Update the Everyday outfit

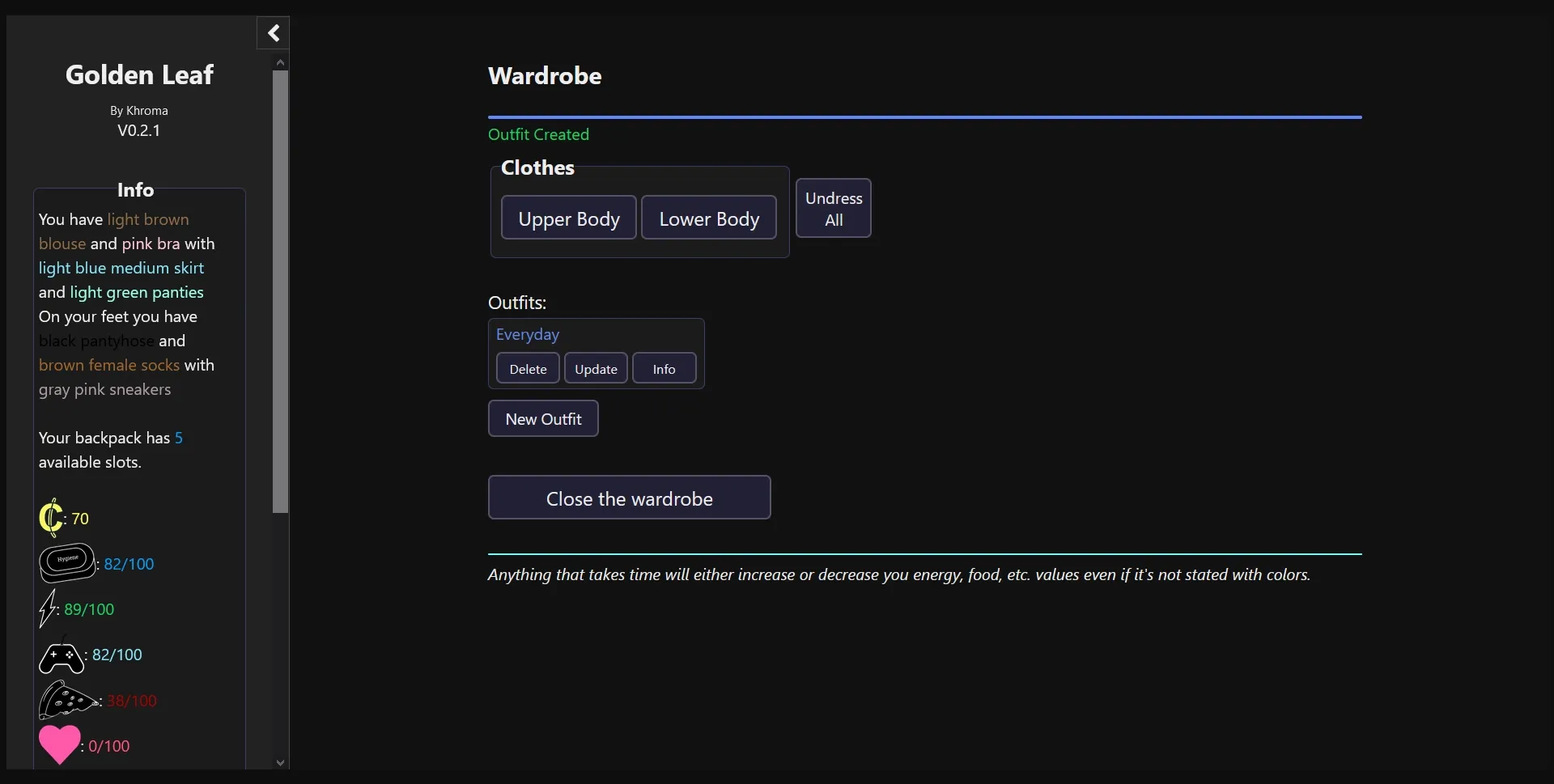click(596, 369)
